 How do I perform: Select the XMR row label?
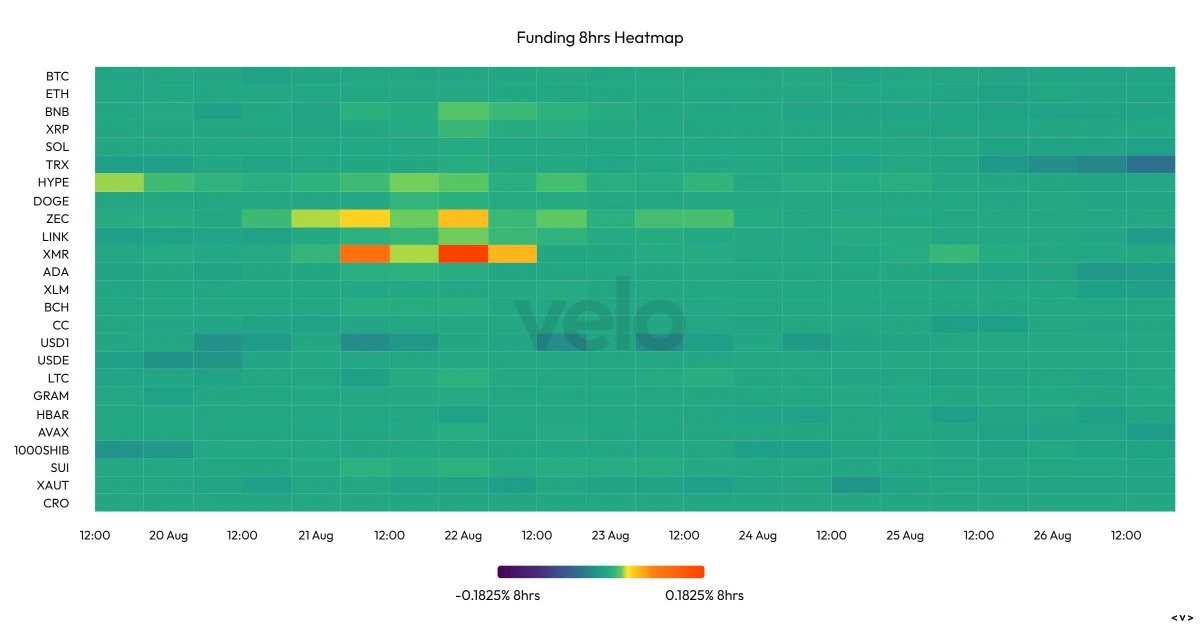(56, 254)
